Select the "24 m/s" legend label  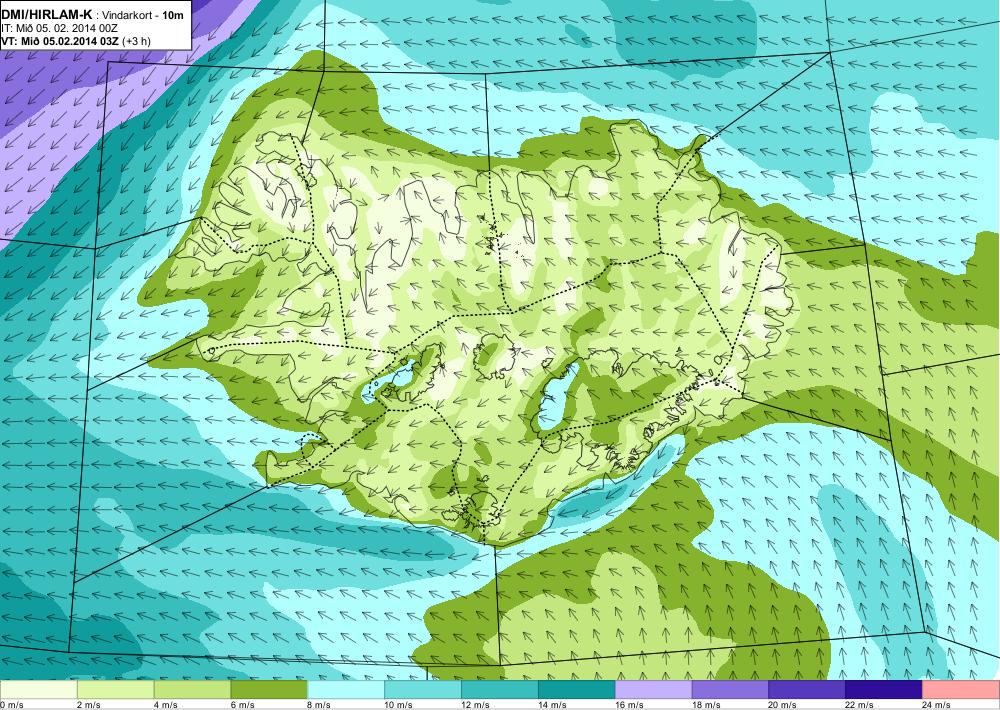(x=937, y=705)
